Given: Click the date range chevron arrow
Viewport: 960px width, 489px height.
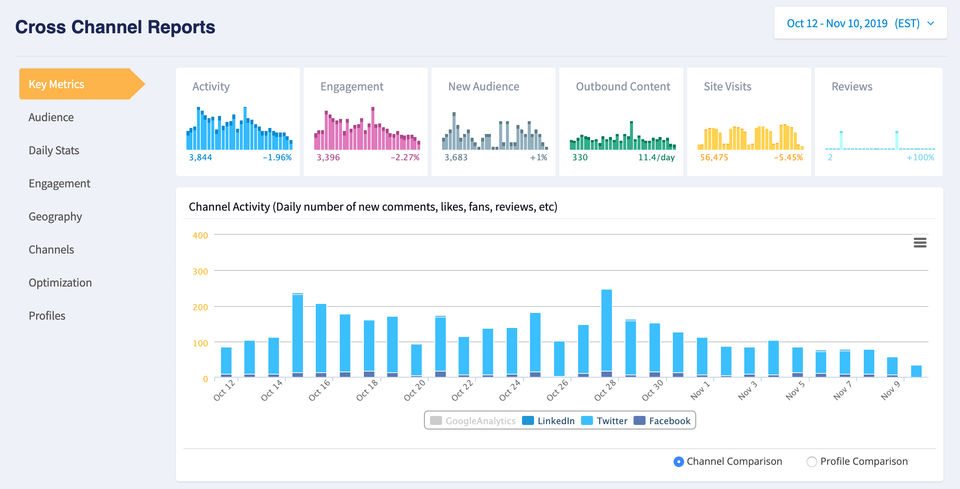Looking at the screenshot, I should (931, 24).
